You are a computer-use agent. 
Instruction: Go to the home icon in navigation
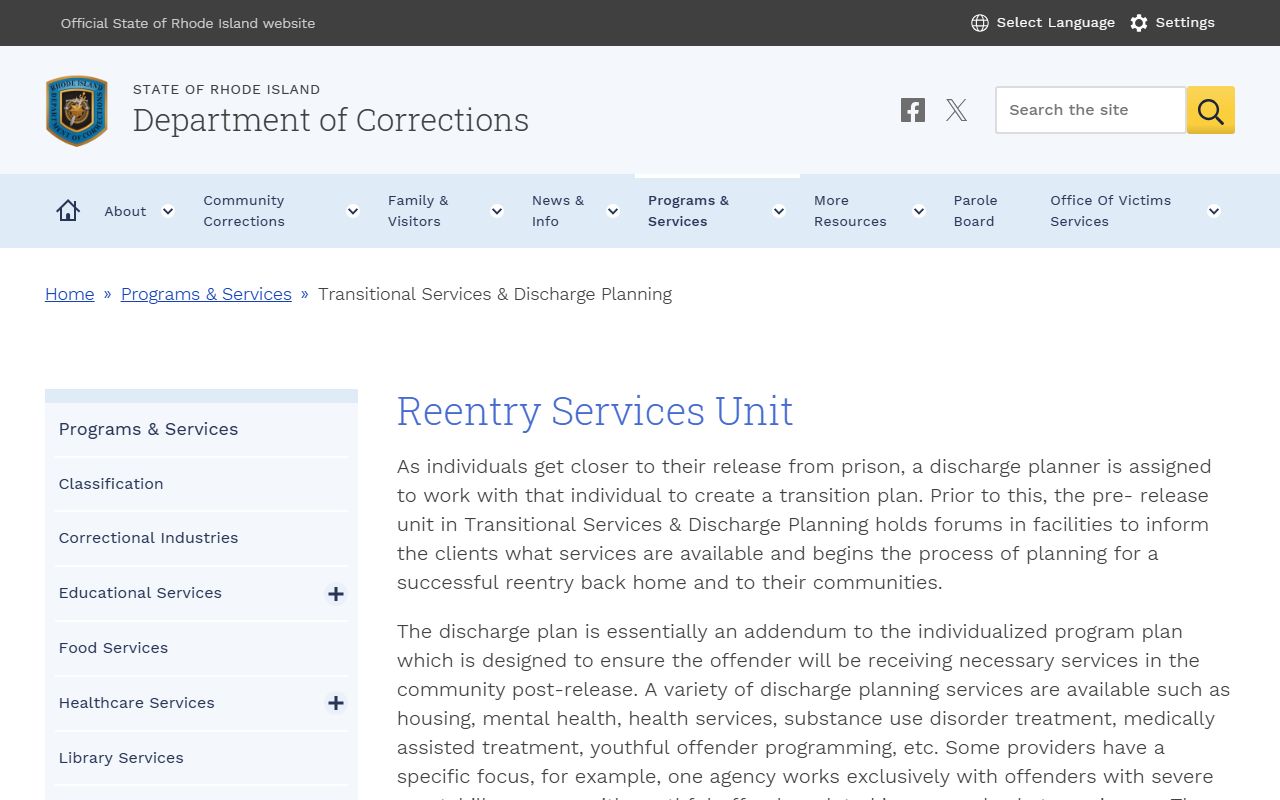click(x=68, y=211)
